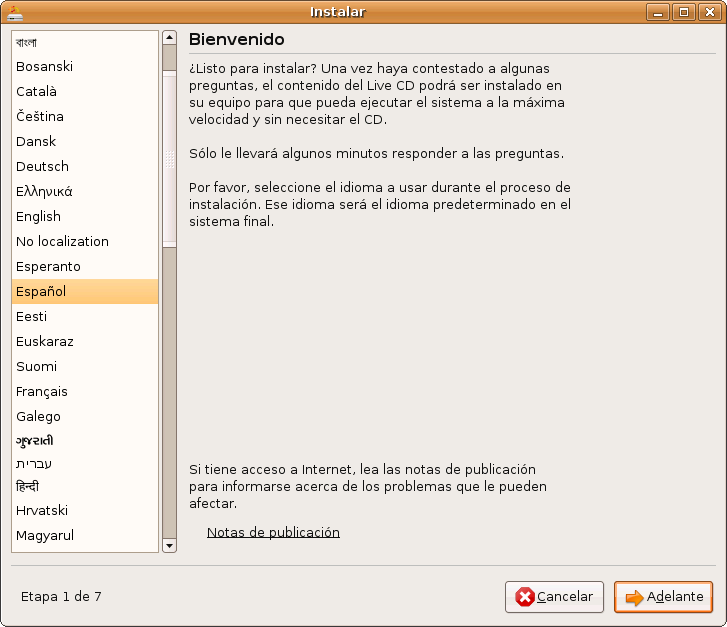This screenshot has width=727, height=627.
Task: Click the Bienvenido heading
Action: coord(236,39)
